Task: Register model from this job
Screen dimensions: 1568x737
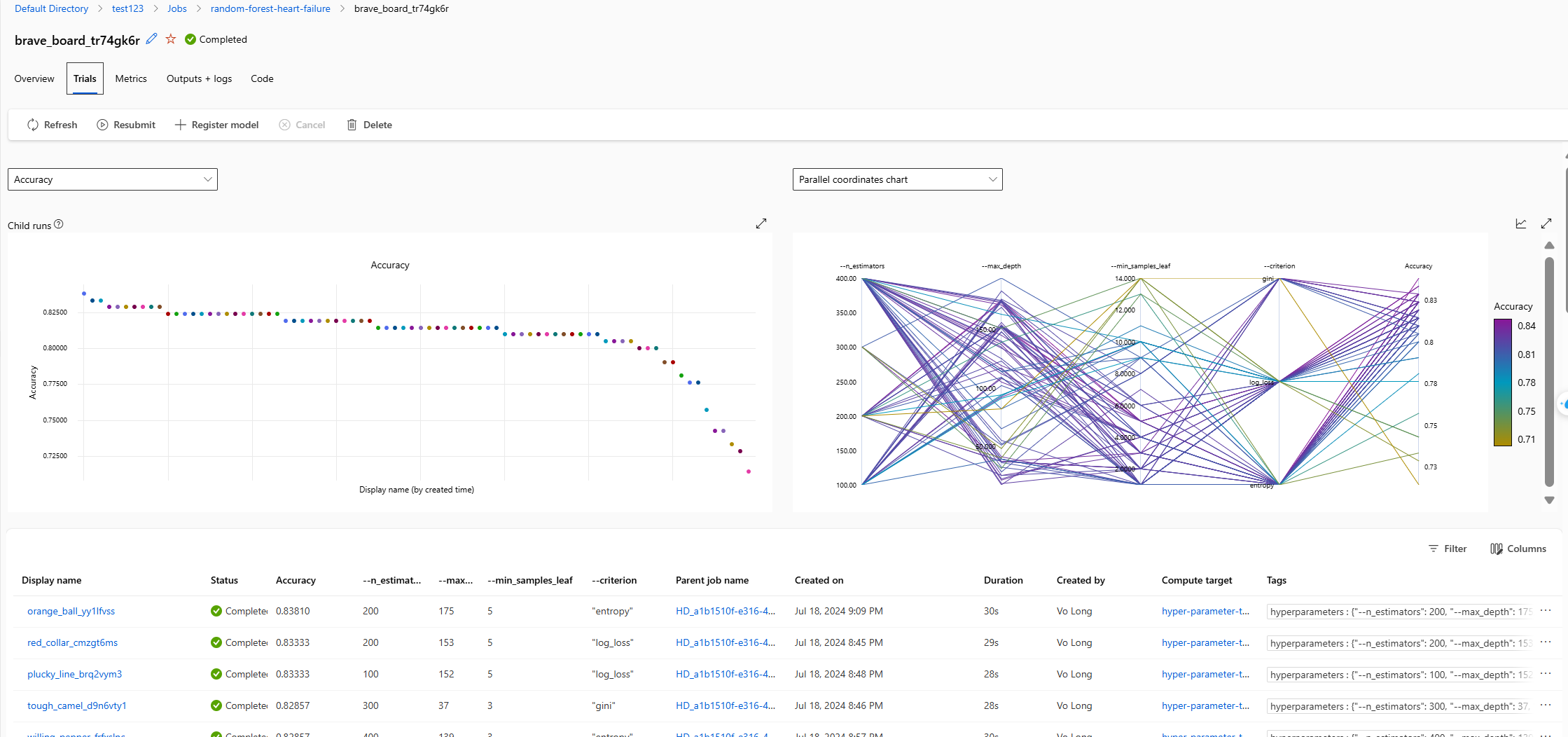Action: tap(216, 125)
